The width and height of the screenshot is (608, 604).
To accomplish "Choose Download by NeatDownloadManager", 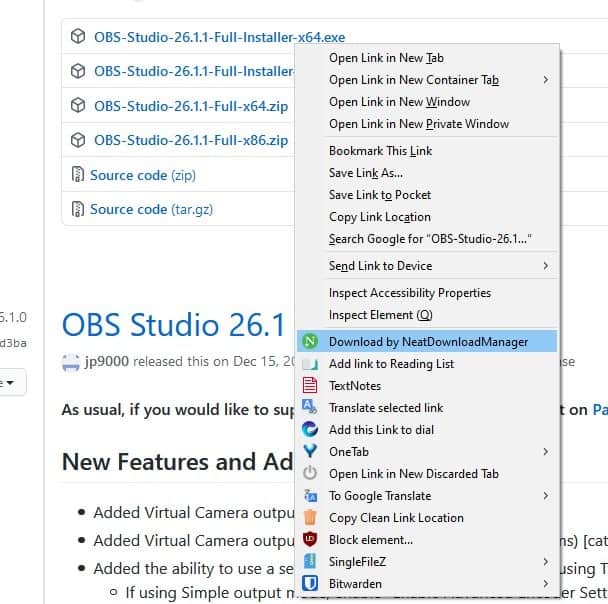I will (427, 342).
